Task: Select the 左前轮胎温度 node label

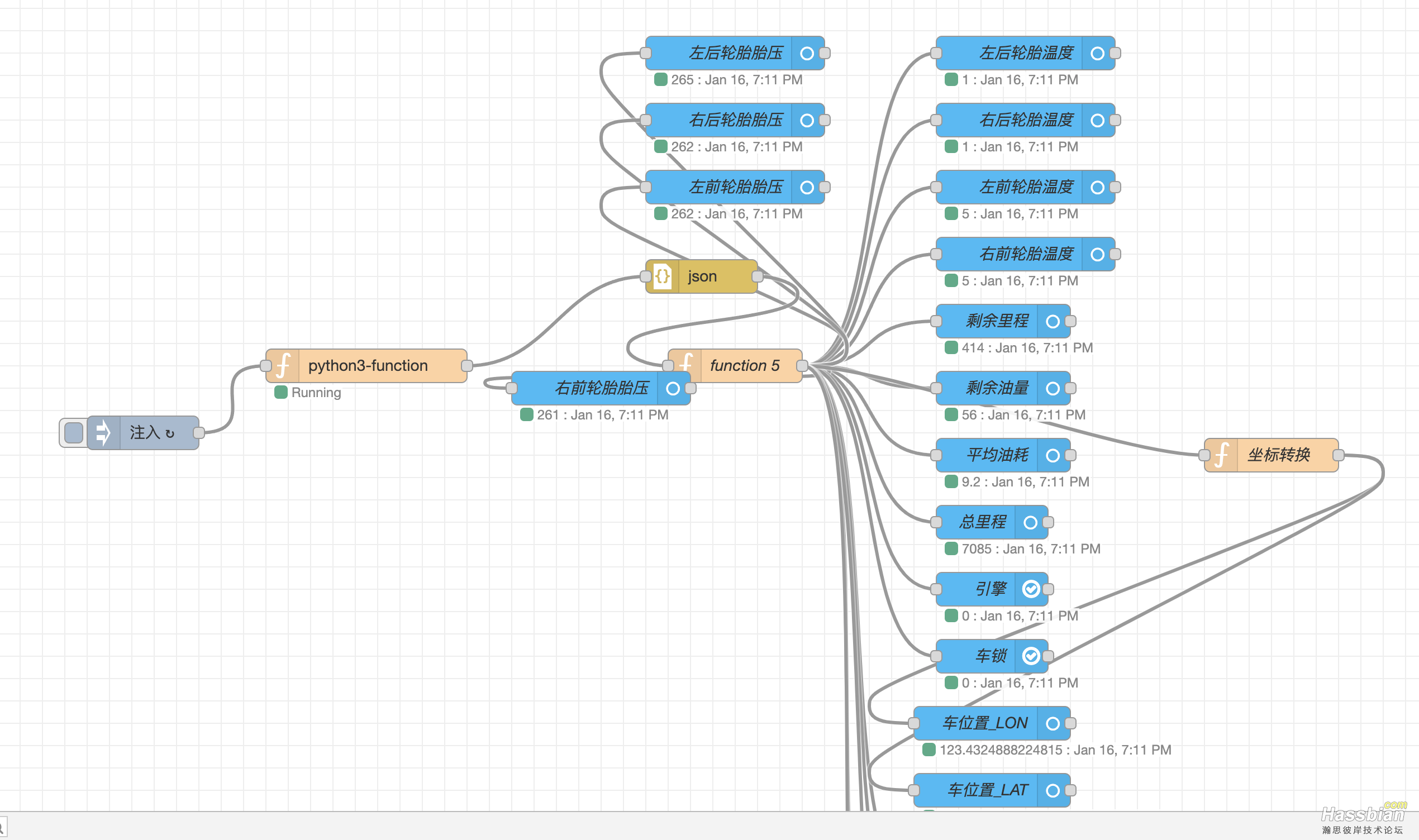Action: tap(1026, 187)
